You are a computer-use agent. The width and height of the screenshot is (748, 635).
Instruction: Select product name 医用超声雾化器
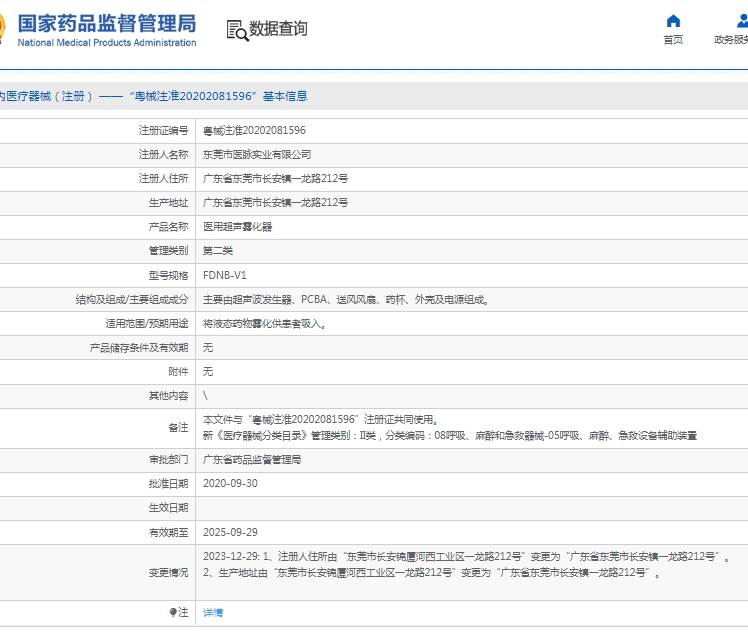point(238,227)
